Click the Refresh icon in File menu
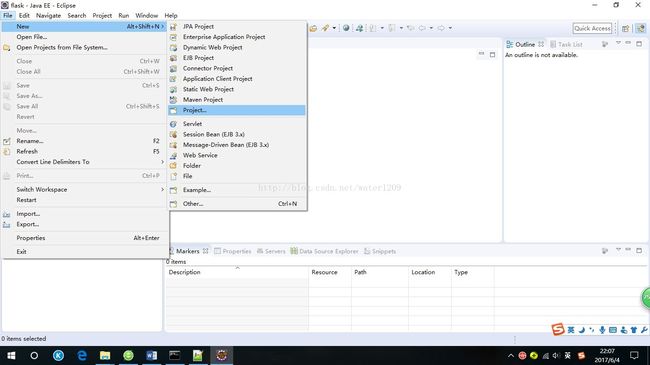 [7, 151]
